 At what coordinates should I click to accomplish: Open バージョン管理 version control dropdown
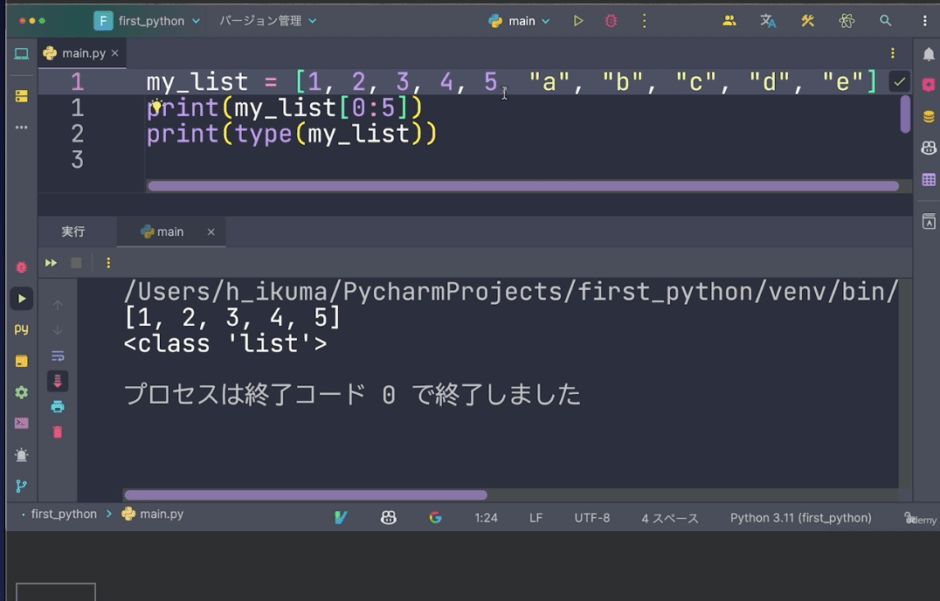pyautogui.click(x=267, y=21)
